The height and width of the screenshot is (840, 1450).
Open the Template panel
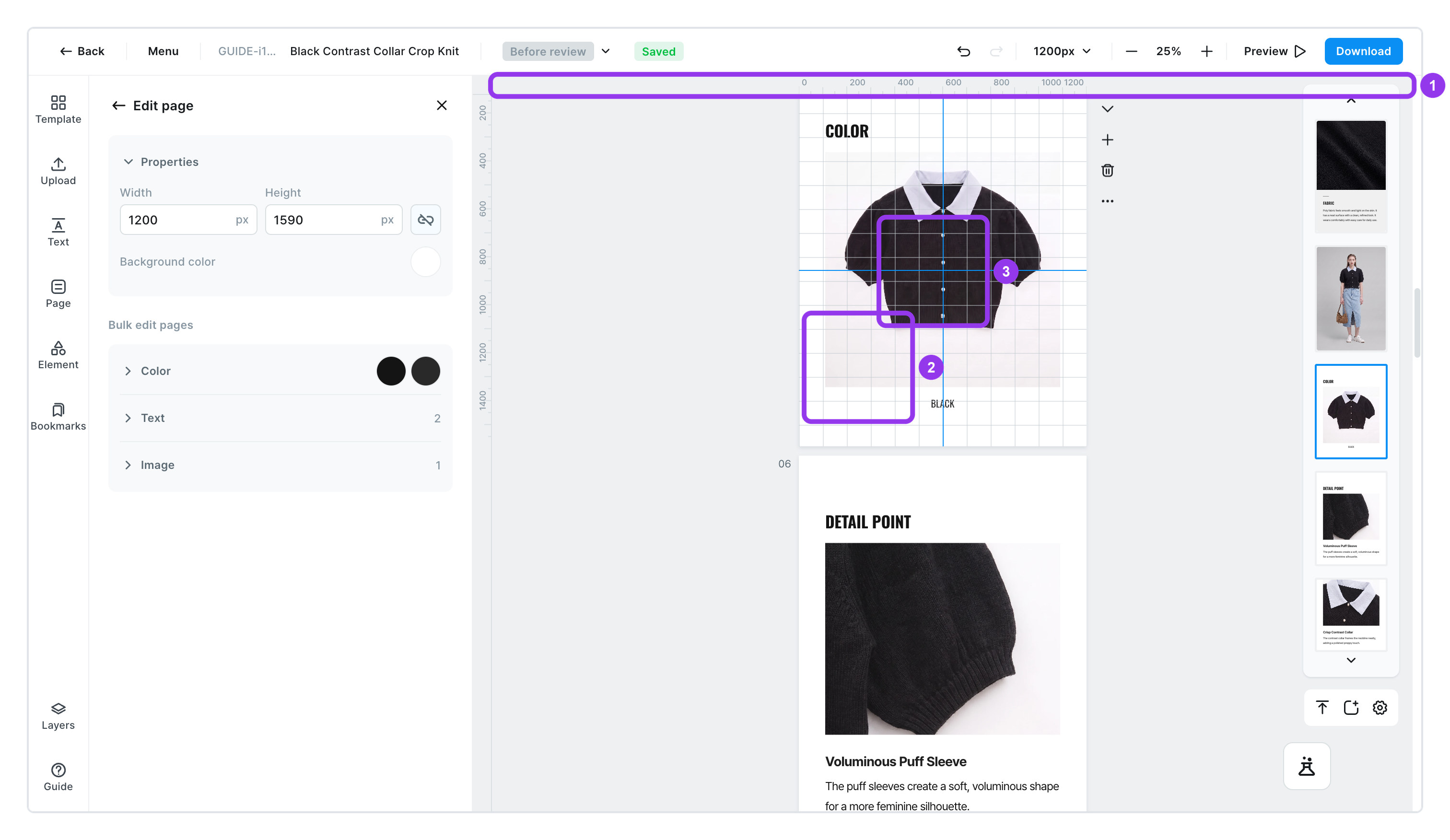[x=58, y=109]
